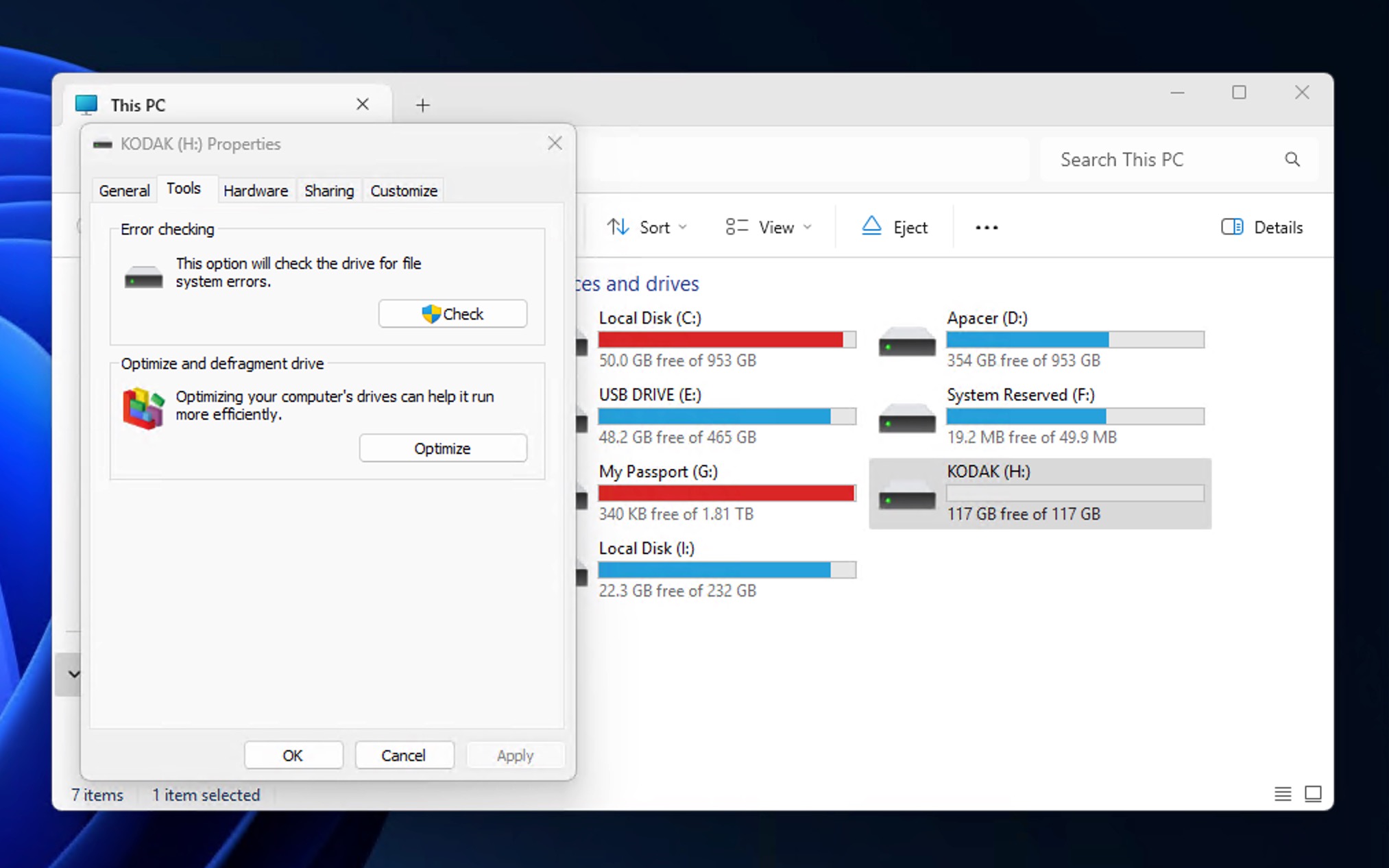Click the Apacer (D:) usage bar
1389x868 pixels.
click(1075, 339)
